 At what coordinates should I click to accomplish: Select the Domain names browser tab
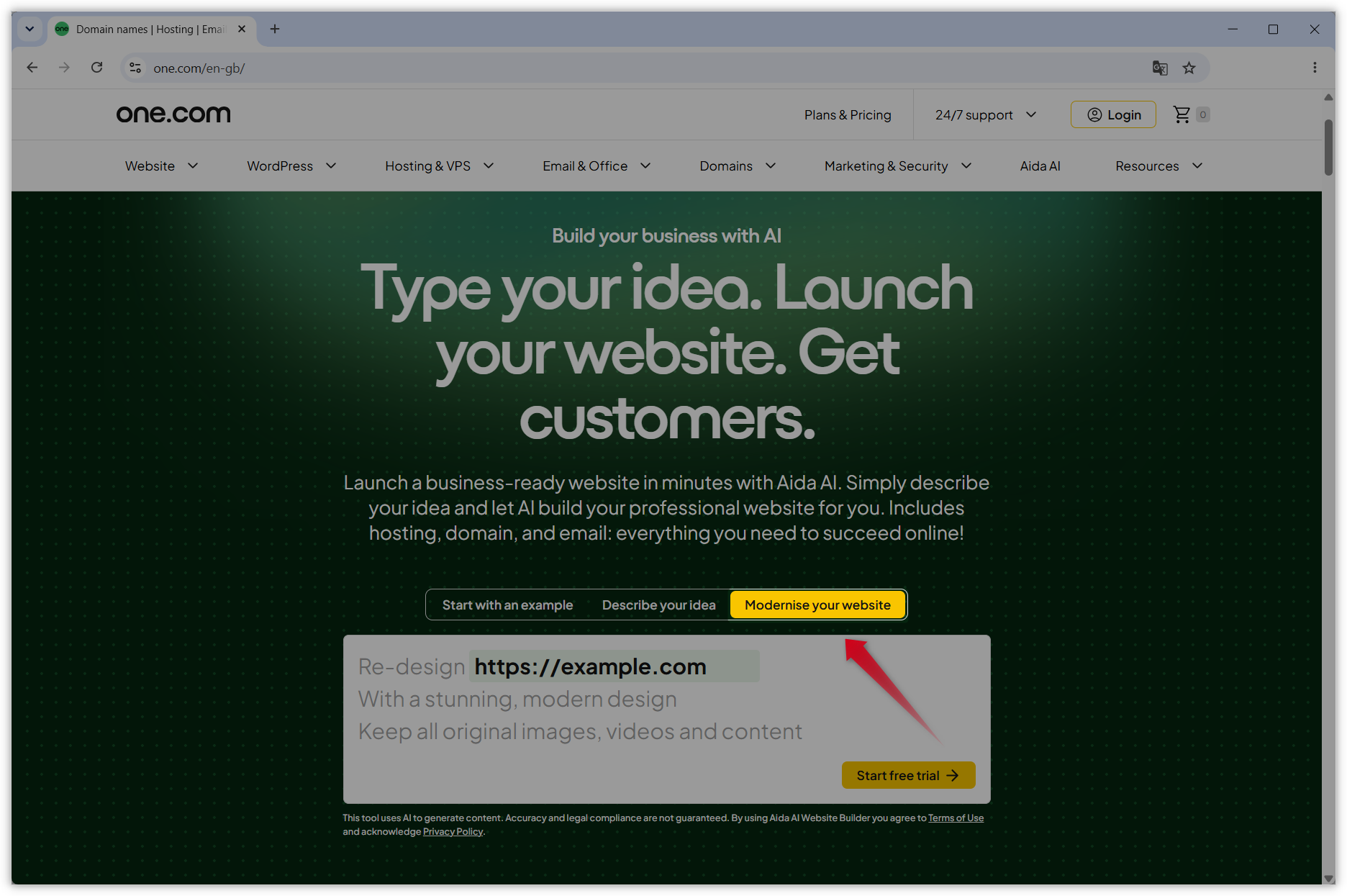click(153, 30)
